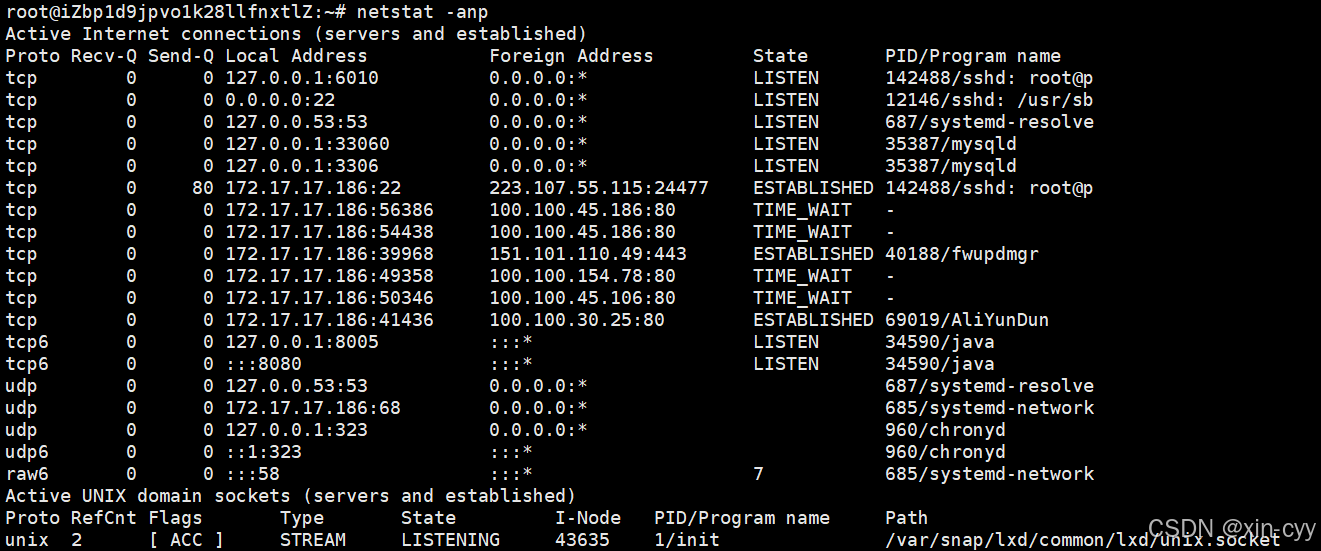Select program name 40188/fwupdmgr
The width and height of the screenshot is (1321, 551).
point(962,254)
